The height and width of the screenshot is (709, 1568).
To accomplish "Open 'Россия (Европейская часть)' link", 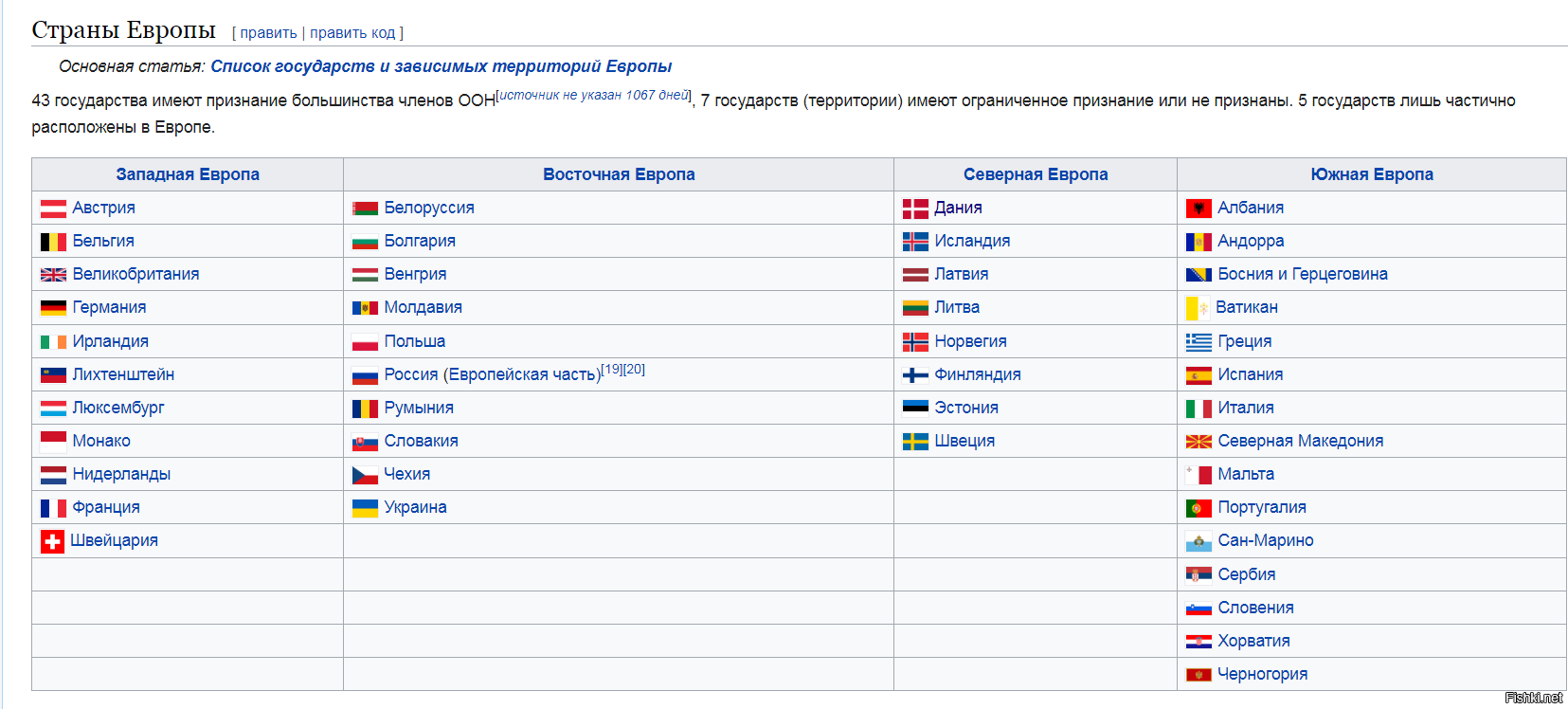I will point(493,374).
